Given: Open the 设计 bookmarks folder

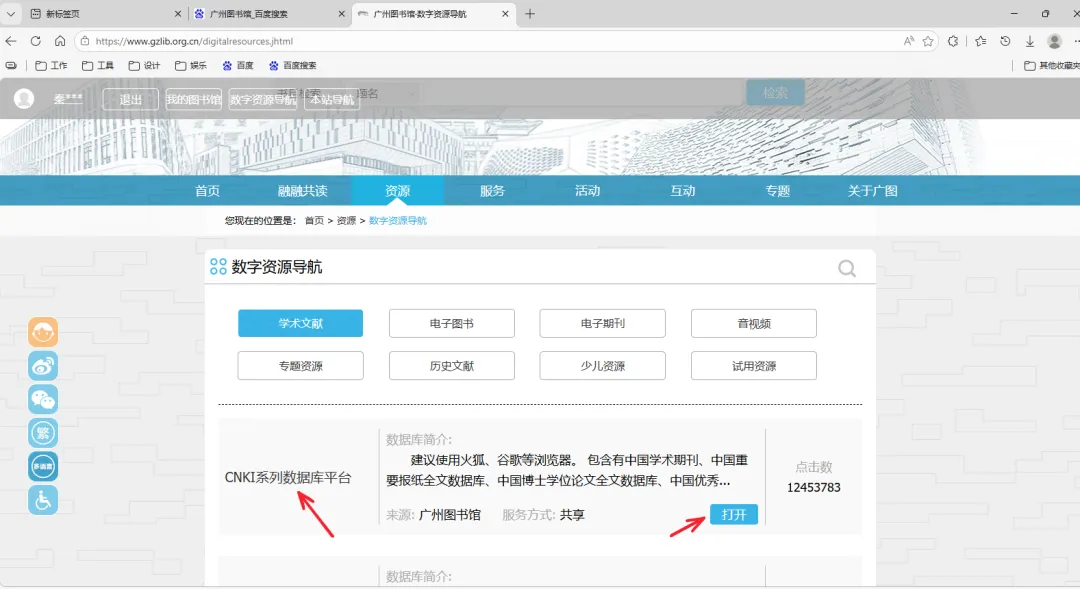Looking at the screenshot, I should 144,65.
